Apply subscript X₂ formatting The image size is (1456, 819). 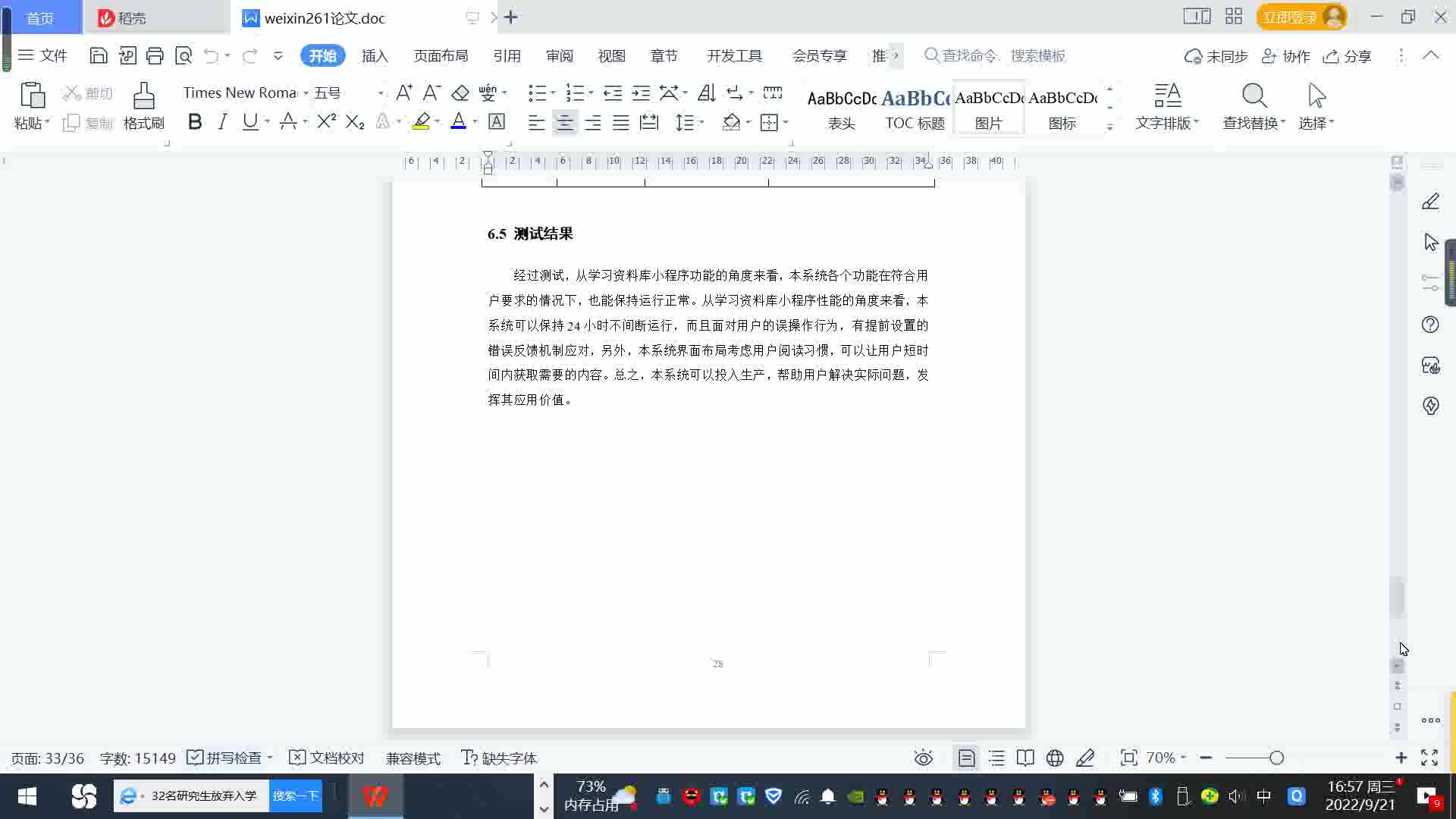[355, 121]
